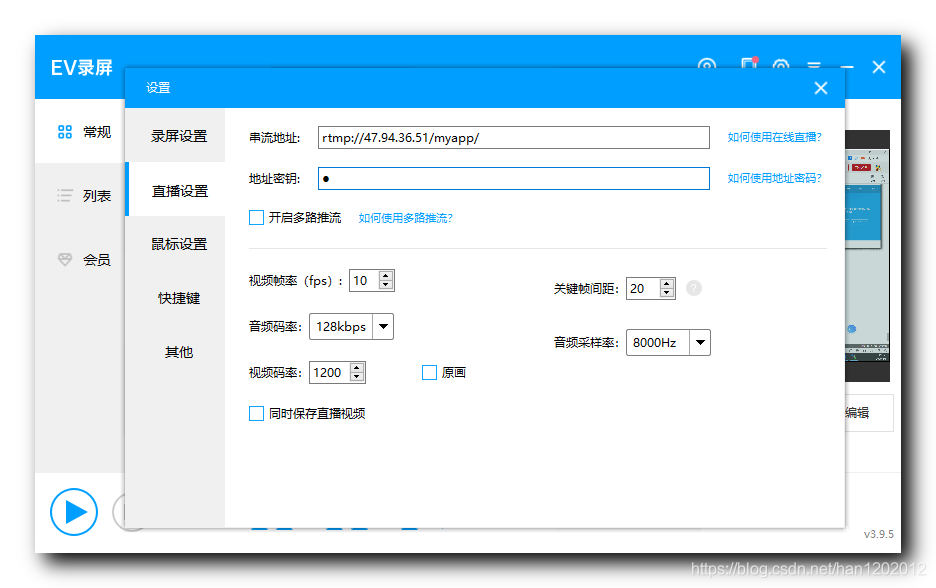Click the diamond icon beside 会员

point(64,259)
